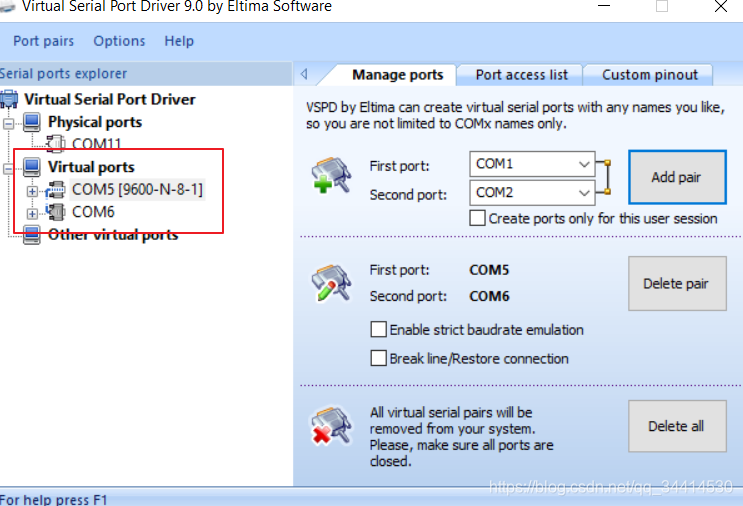Click the bold COM6 second port value
Image resolution: width=743 pixels, height=506 pixels.
pos(489,296)
